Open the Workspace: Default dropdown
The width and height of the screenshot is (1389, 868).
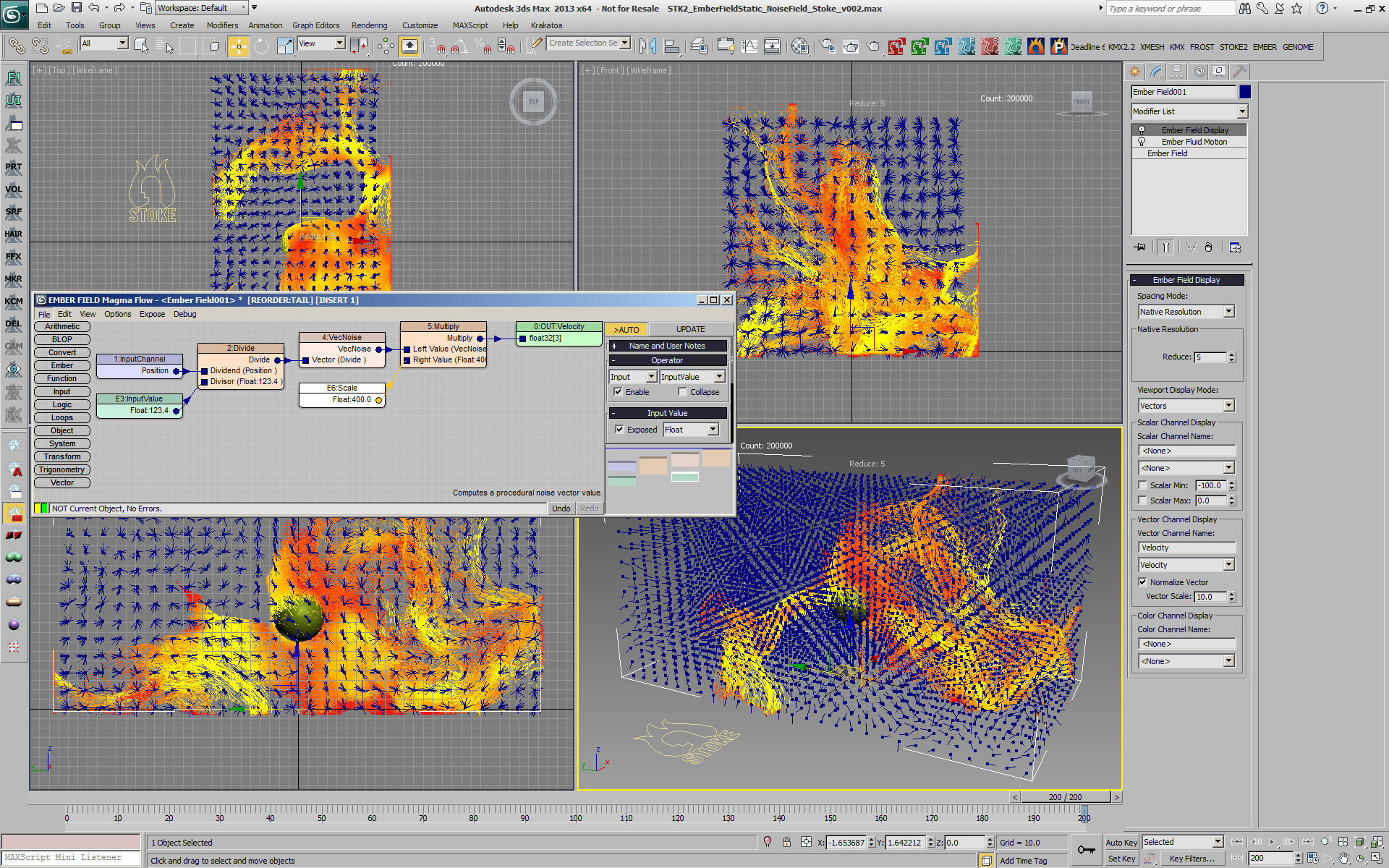(x=202, y=8)
